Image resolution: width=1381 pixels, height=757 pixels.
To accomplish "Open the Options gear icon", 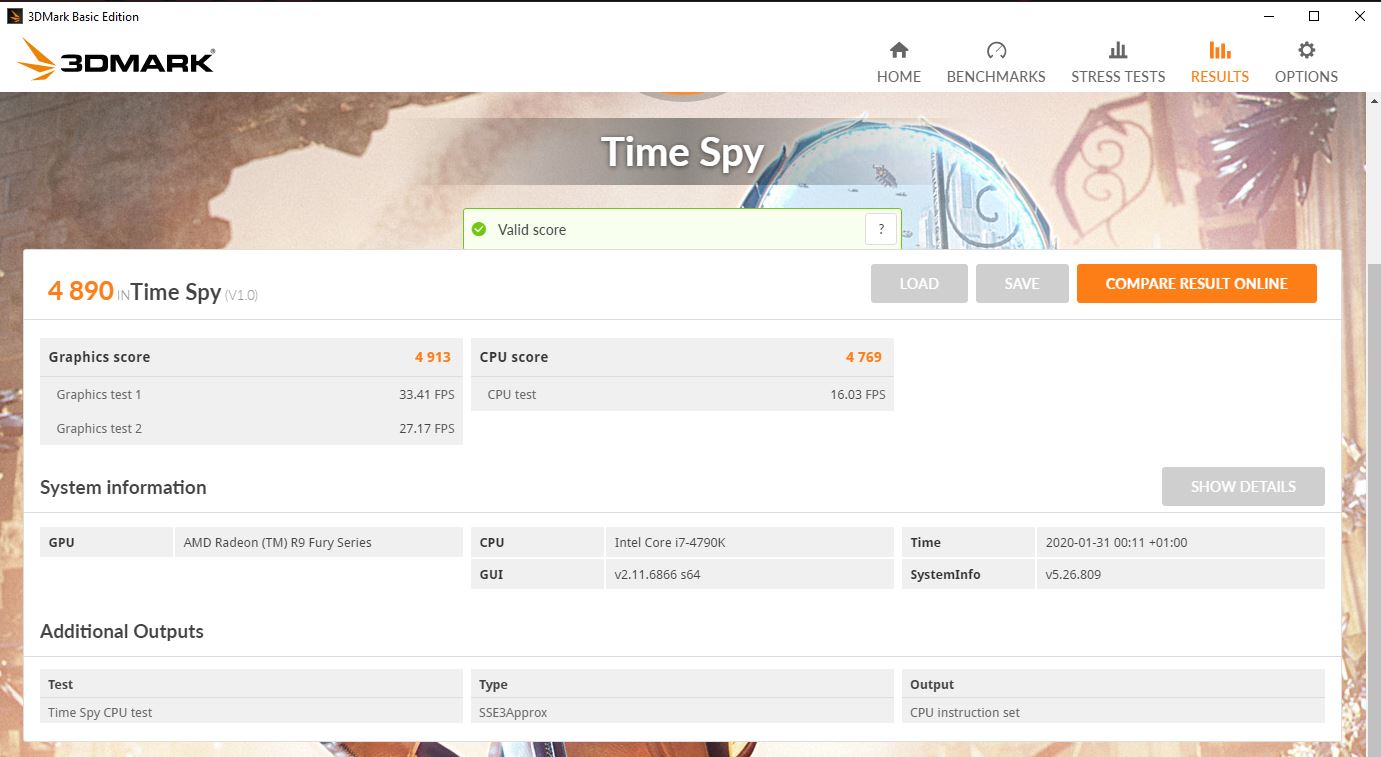I will (1306, 50).
